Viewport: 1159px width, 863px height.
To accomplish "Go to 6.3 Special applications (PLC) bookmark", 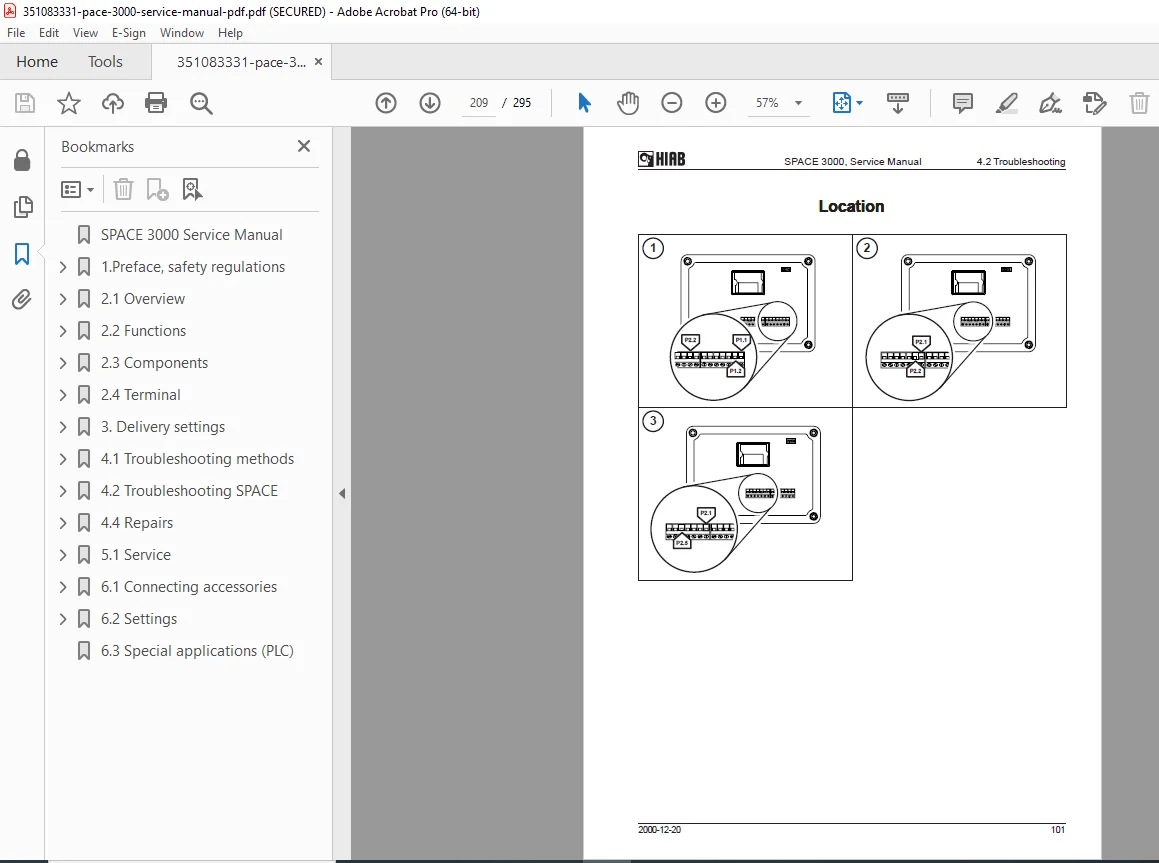I will (x=197, y=651).
